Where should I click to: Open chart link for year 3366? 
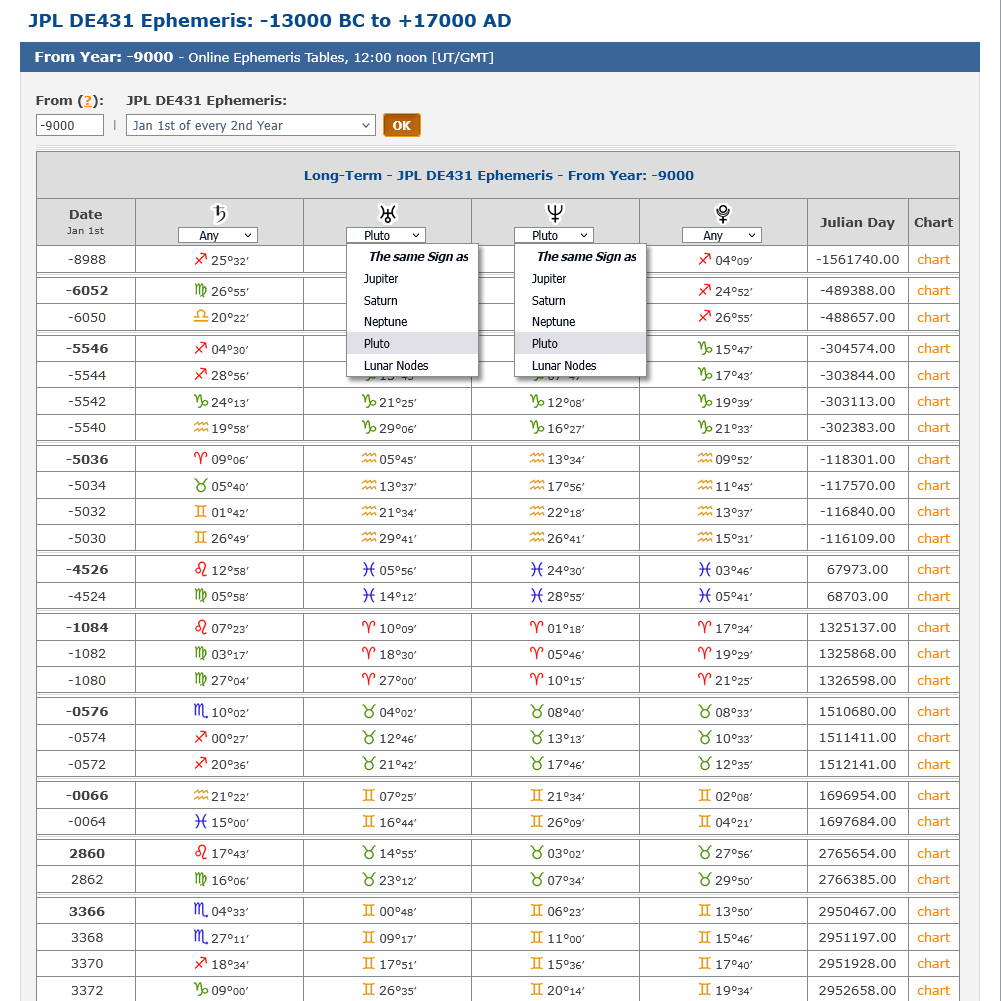point(933,912)
